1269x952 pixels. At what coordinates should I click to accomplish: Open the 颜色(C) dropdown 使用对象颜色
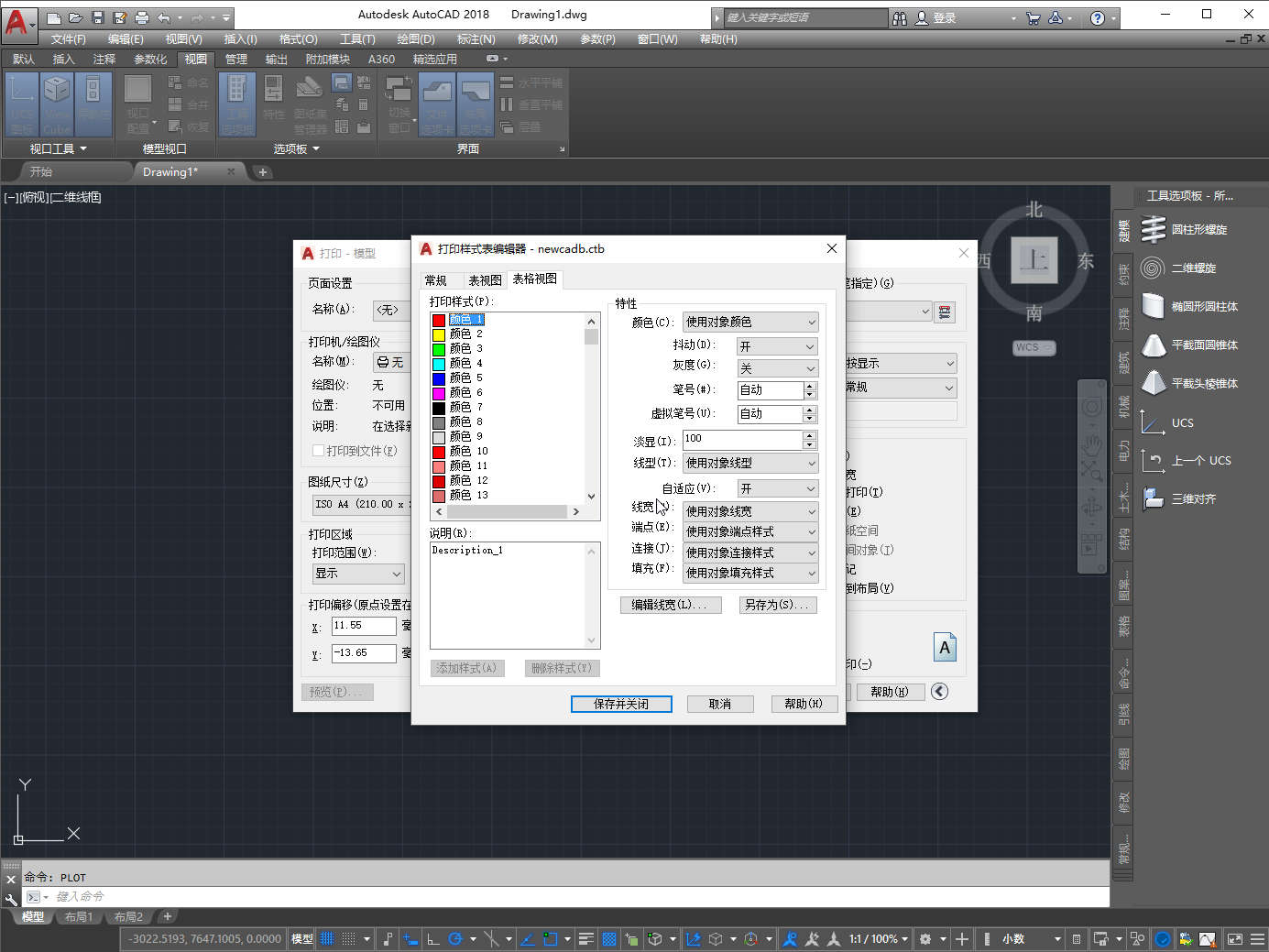pyautogui.click(x=750, y=322)
